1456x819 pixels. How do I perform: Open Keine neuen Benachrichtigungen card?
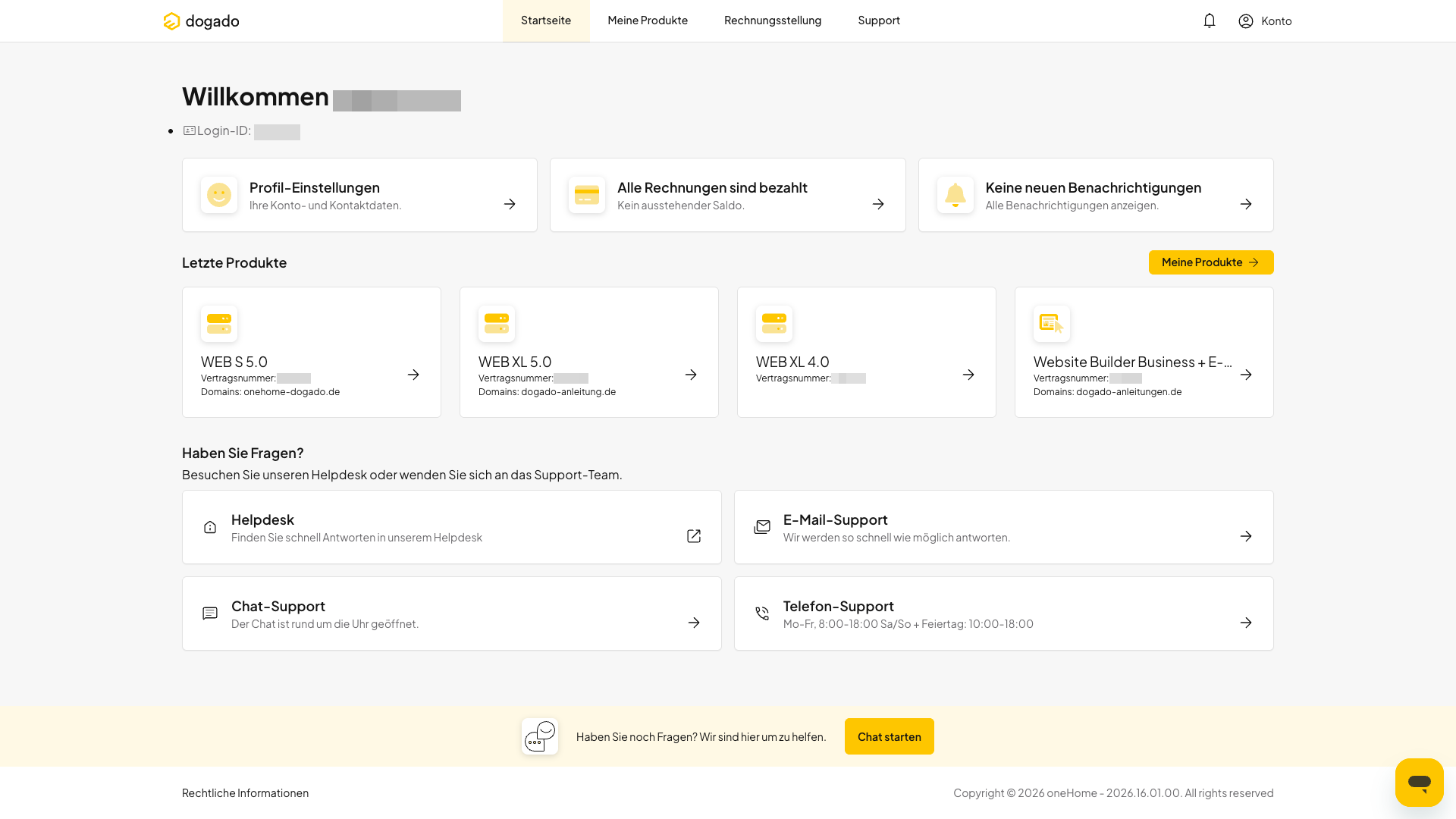[x=1096, y=195]
